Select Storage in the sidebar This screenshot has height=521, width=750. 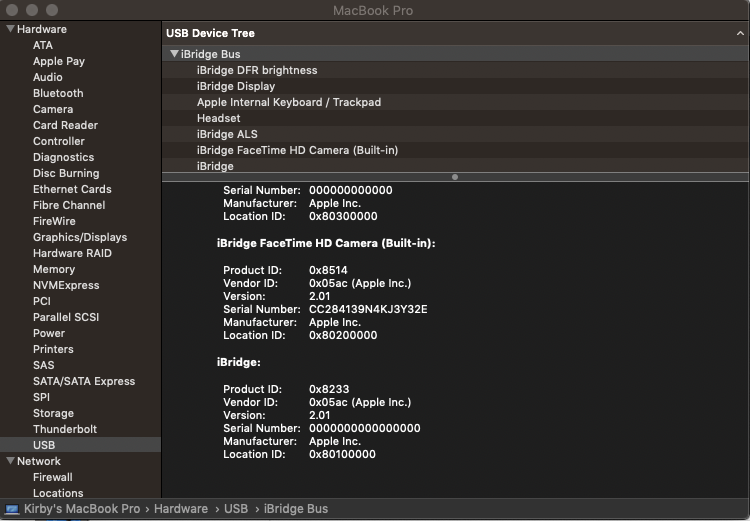53,413
